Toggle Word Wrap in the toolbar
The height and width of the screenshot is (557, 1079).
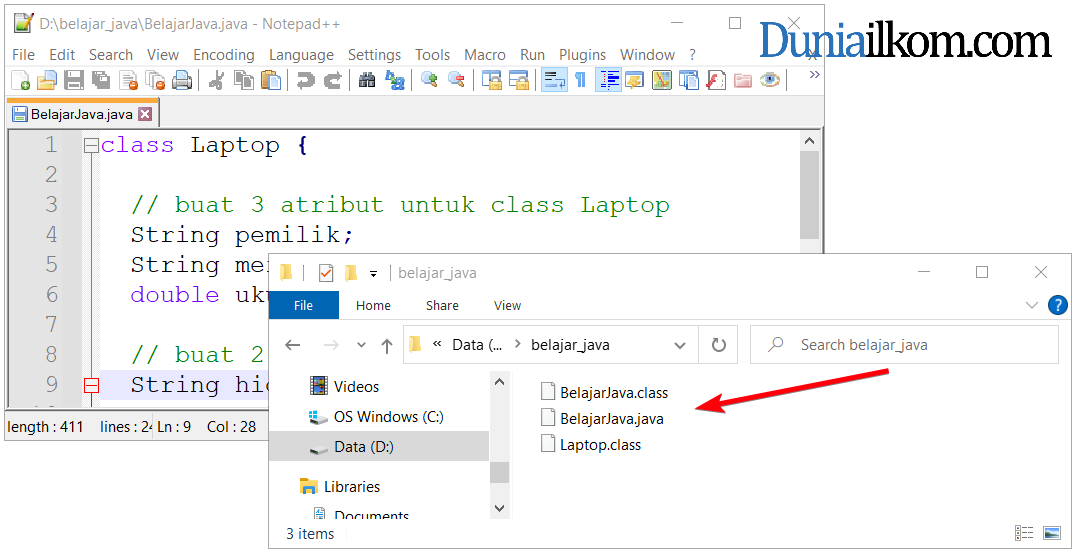coord(554,81)
